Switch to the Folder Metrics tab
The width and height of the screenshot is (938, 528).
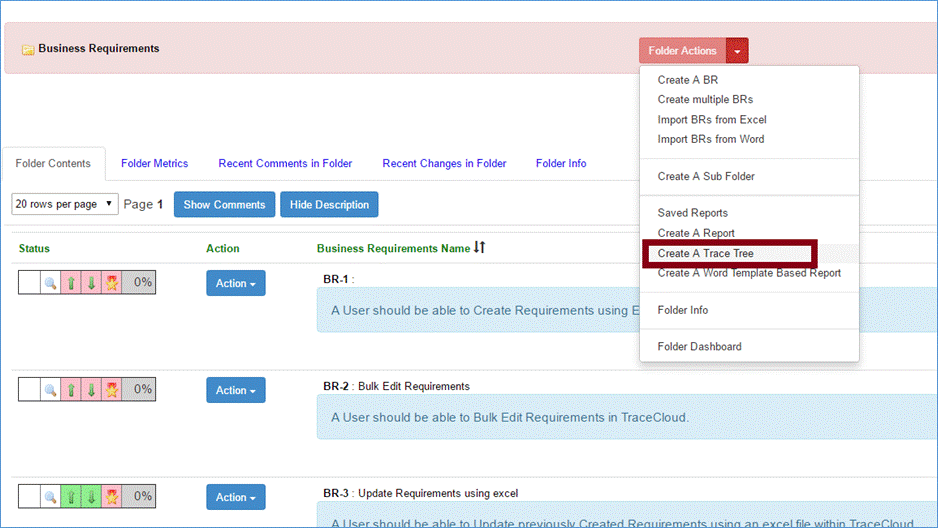pyautogui.click(x=154, y=163)
